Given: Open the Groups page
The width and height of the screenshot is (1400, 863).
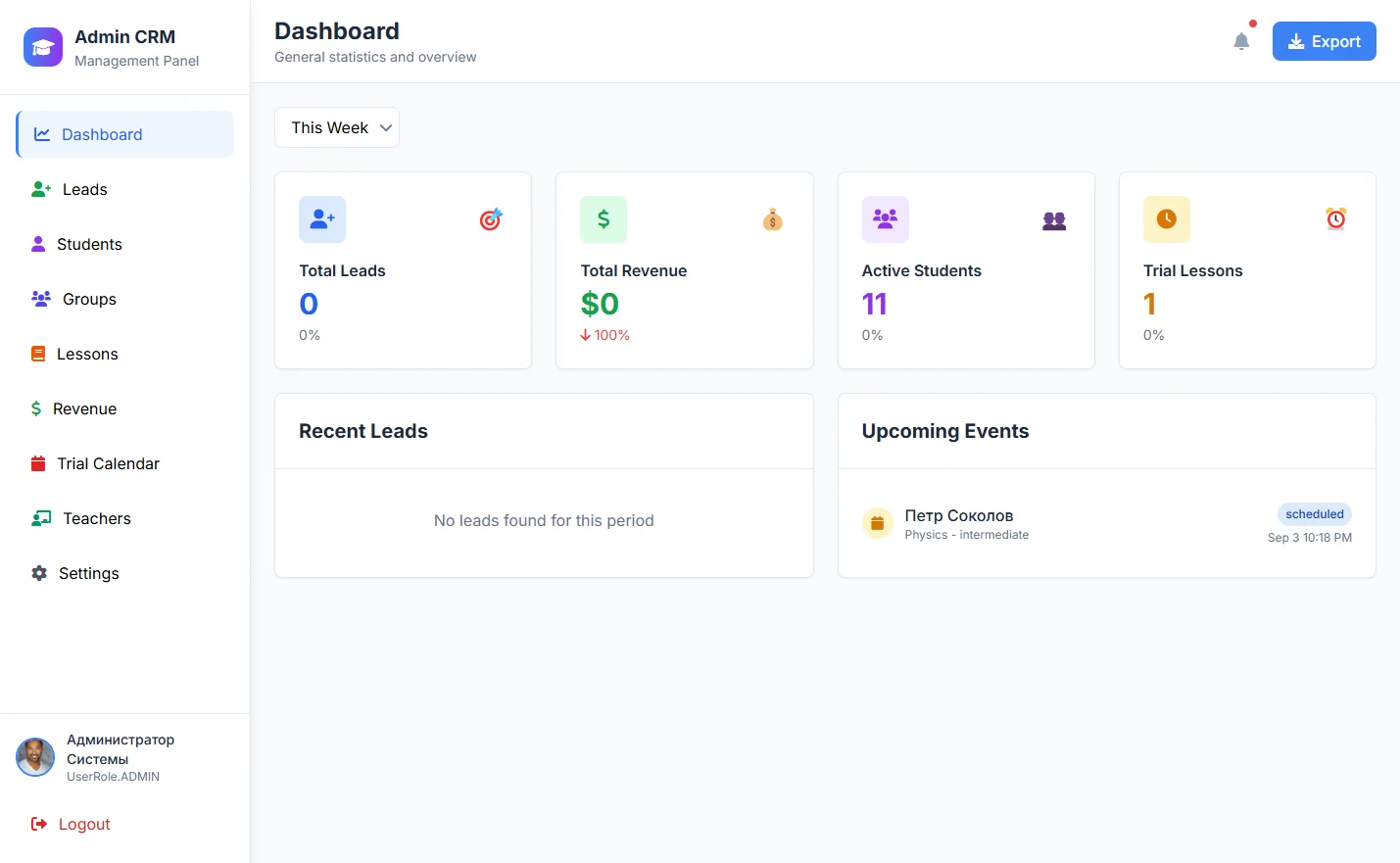Looking at the screenshot, I should click(x=125, y=299).
